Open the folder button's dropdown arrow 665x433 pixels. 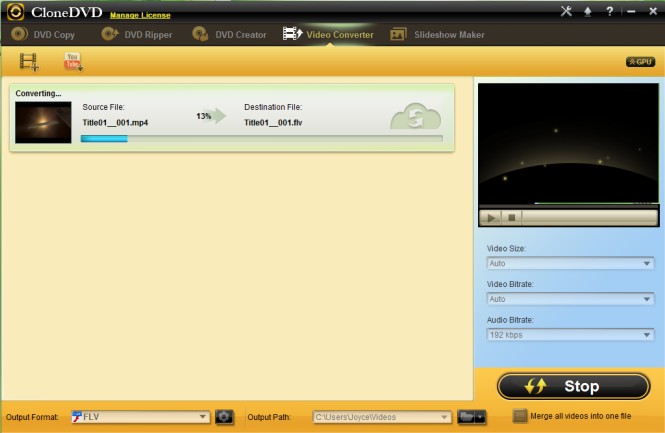[x=480, y=417]
